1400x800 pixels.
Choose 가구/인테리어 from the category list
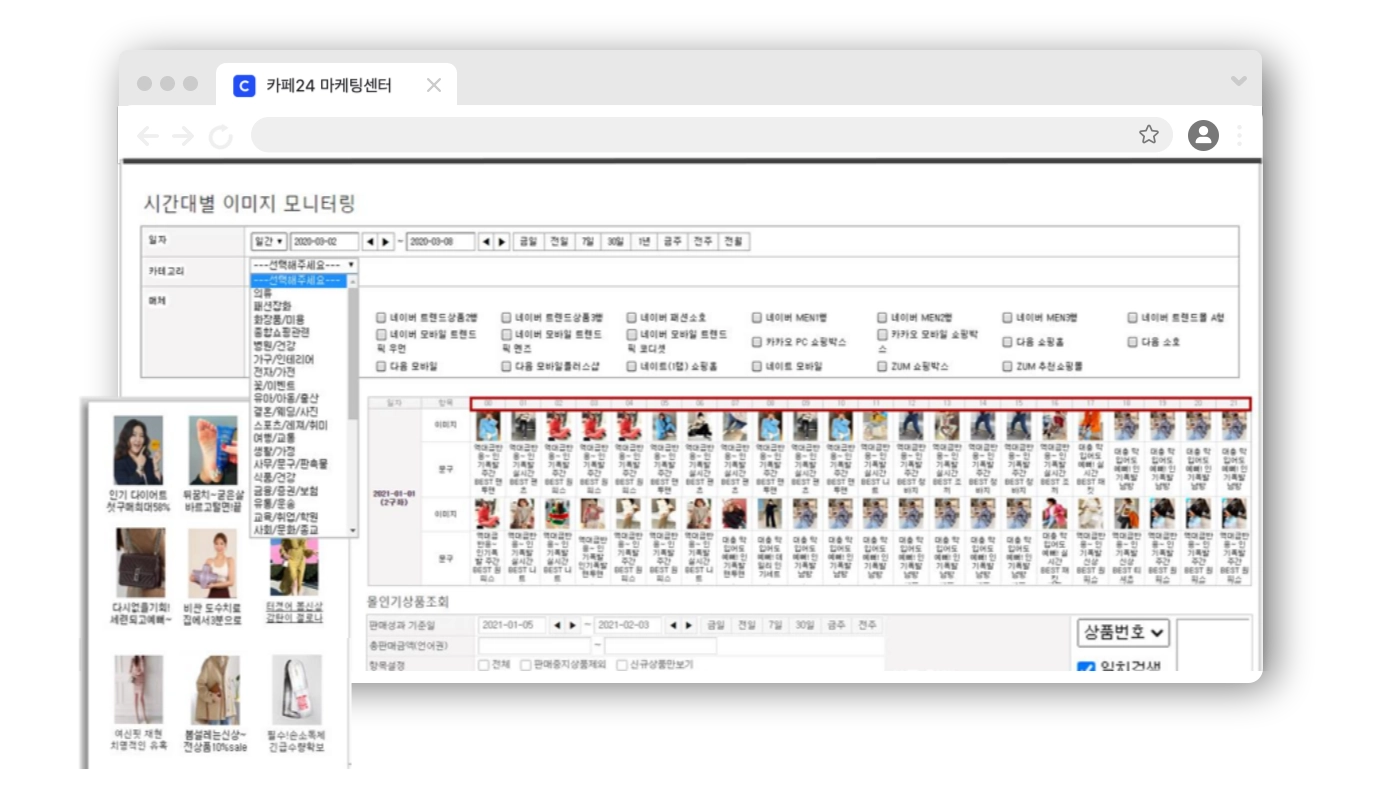coord(285,359)
